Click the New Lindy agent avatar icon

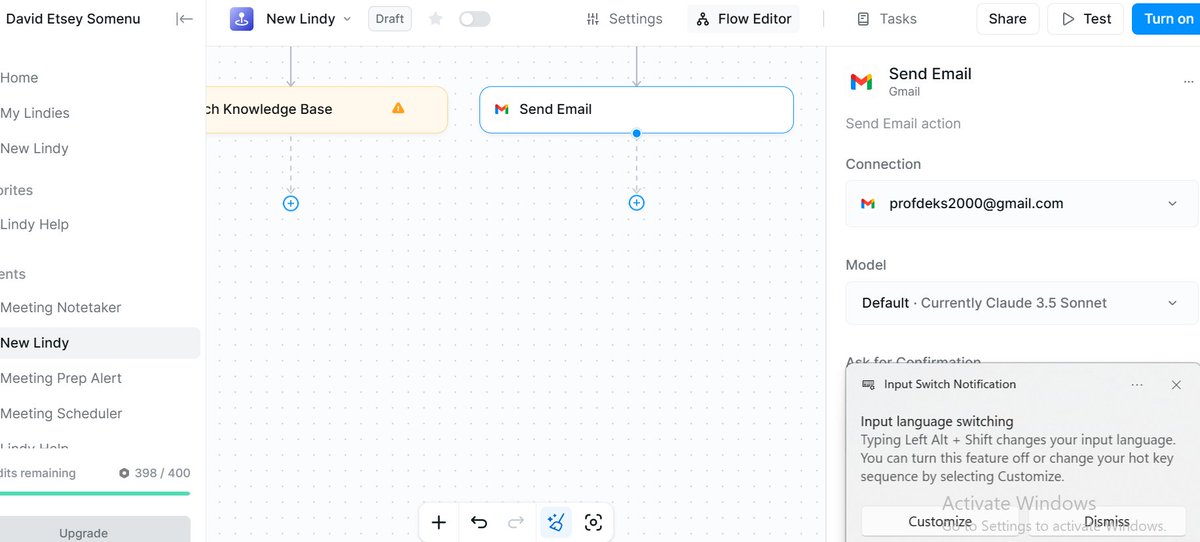point(241,18)
